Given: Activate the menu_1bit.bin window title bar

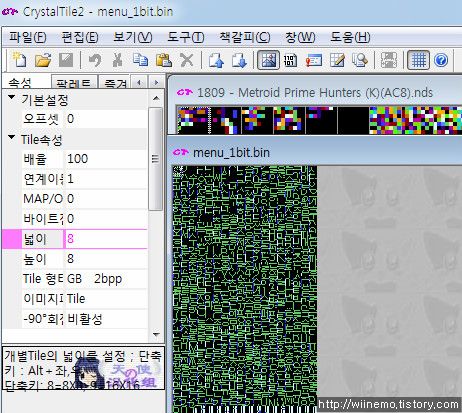Looking at the screenshot, I should coord(317,152).
